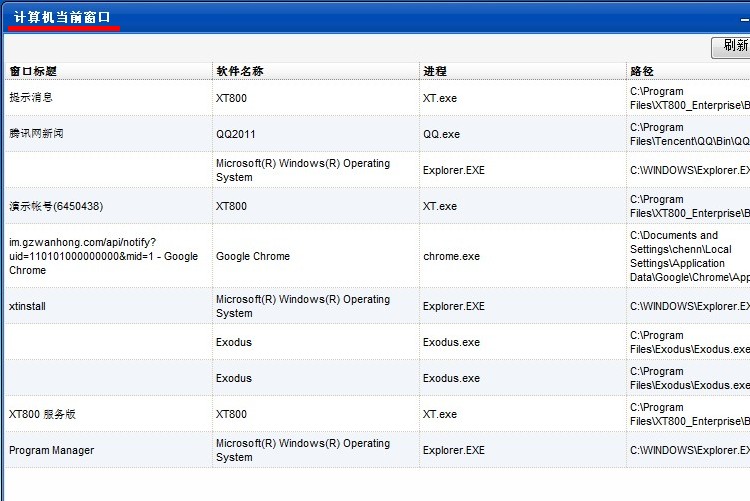Select the Program Manager title cell
Viewport: 750px width, 501px height.
108,450
